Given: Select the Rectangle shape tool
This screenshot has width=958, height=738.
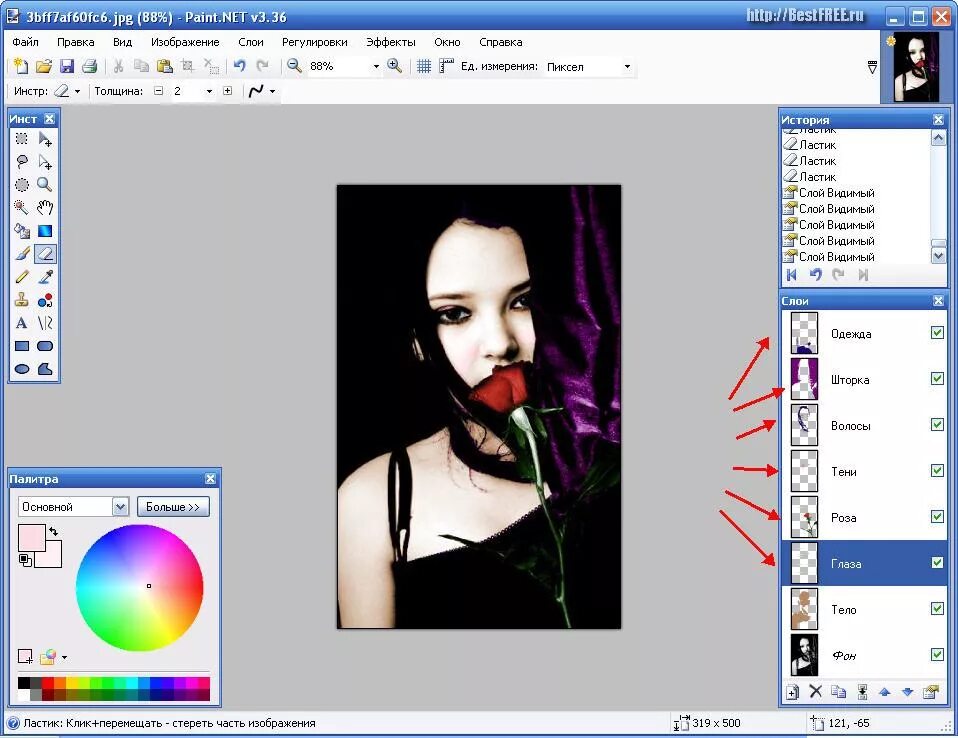Looking at the screenshot, I should [x=21, y=346].
